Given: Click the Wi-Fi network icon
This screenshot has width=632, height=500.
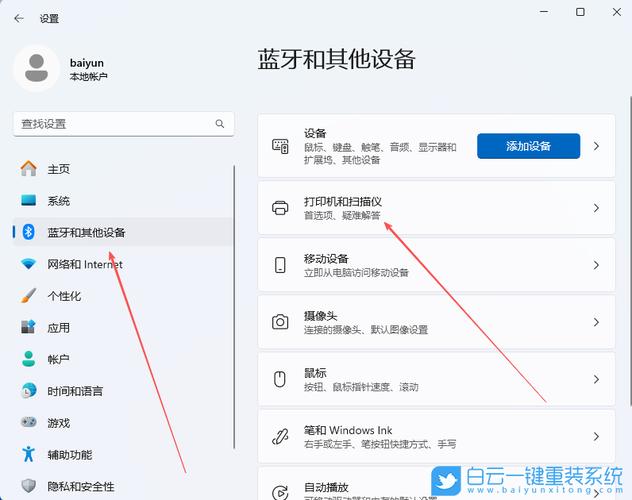Looking at the screenshot, I should point(28,264).
